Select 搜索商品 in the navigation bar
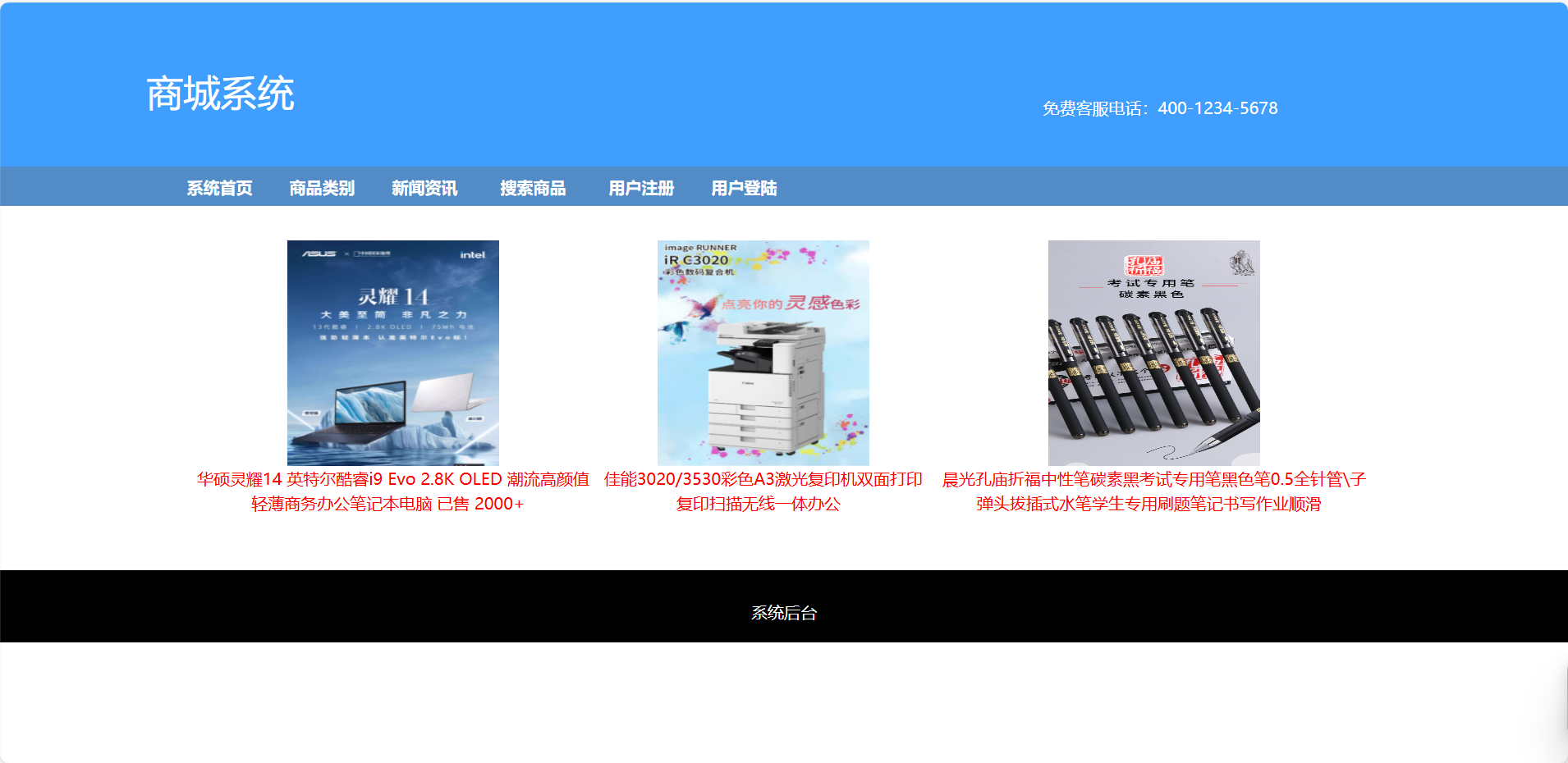1568x763 pixels. pyautogui.click(x=533, y=188)
